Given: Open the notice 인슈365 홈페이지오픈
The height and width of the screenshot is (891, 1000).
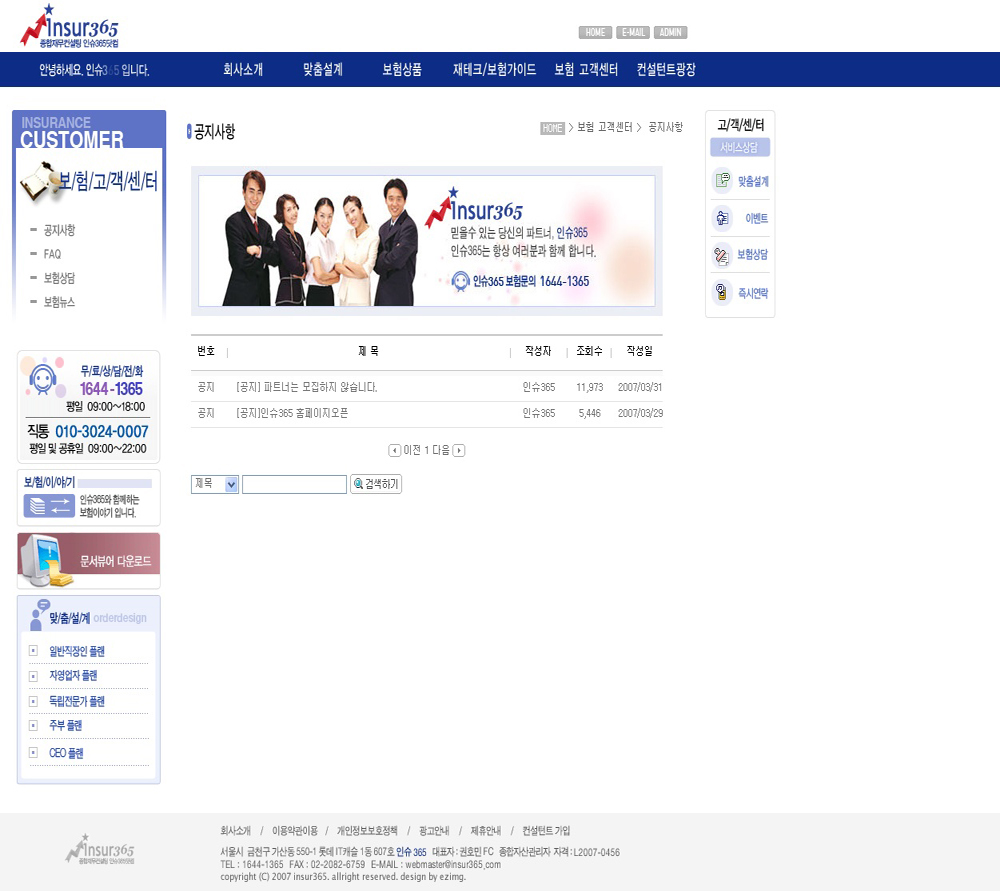Looking at the screenshot, I should point(292,413).
